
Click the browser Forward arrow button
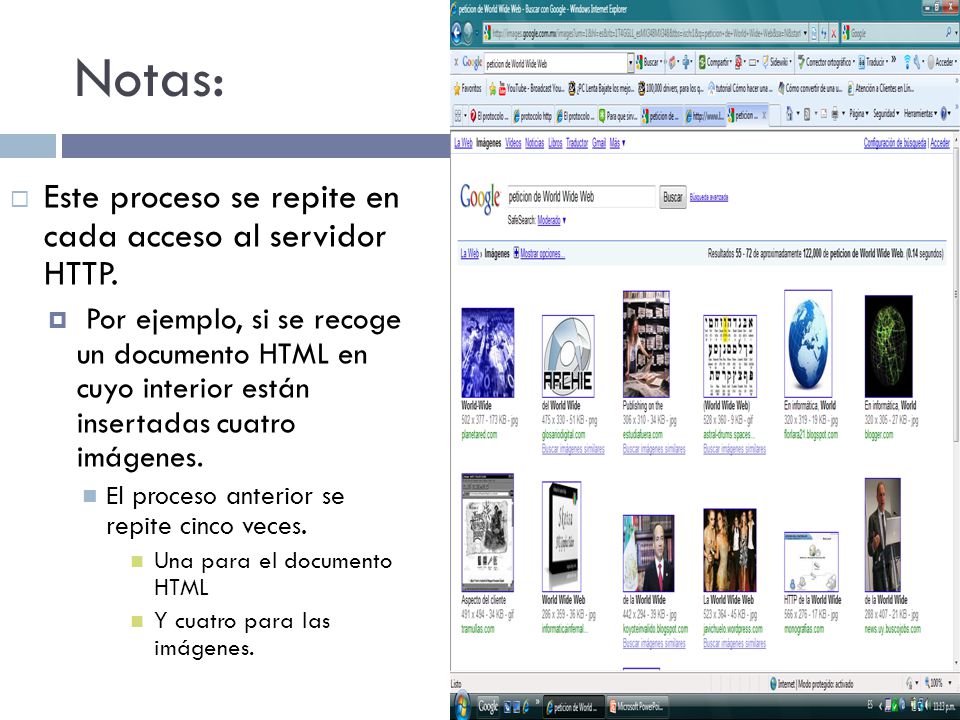(468, 33)
